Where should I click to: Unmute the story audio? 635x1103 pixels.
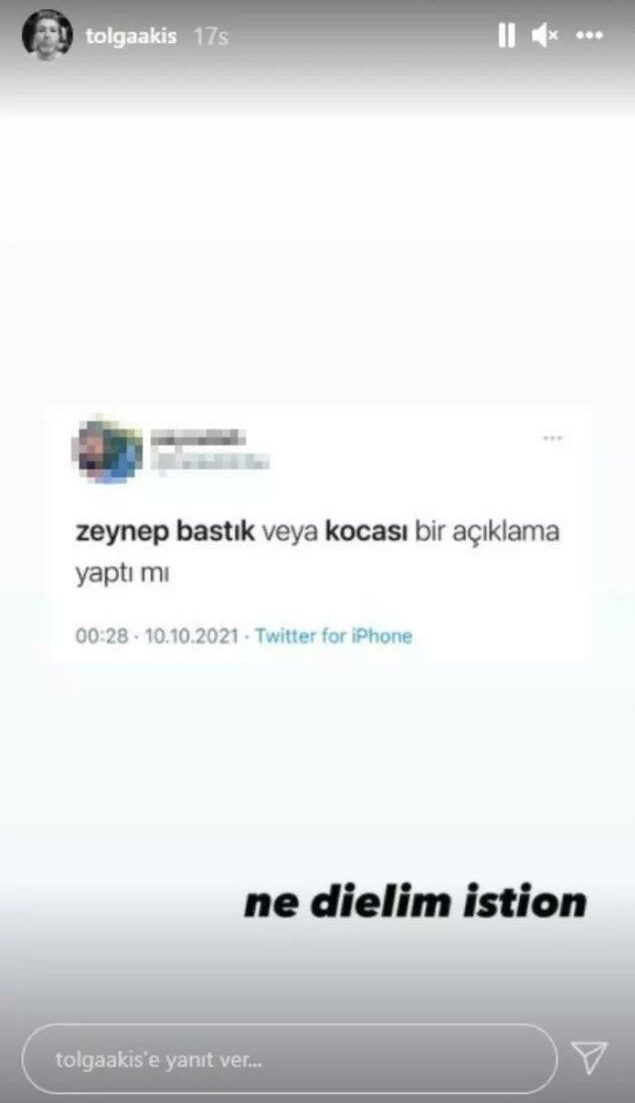click(545, 35)
